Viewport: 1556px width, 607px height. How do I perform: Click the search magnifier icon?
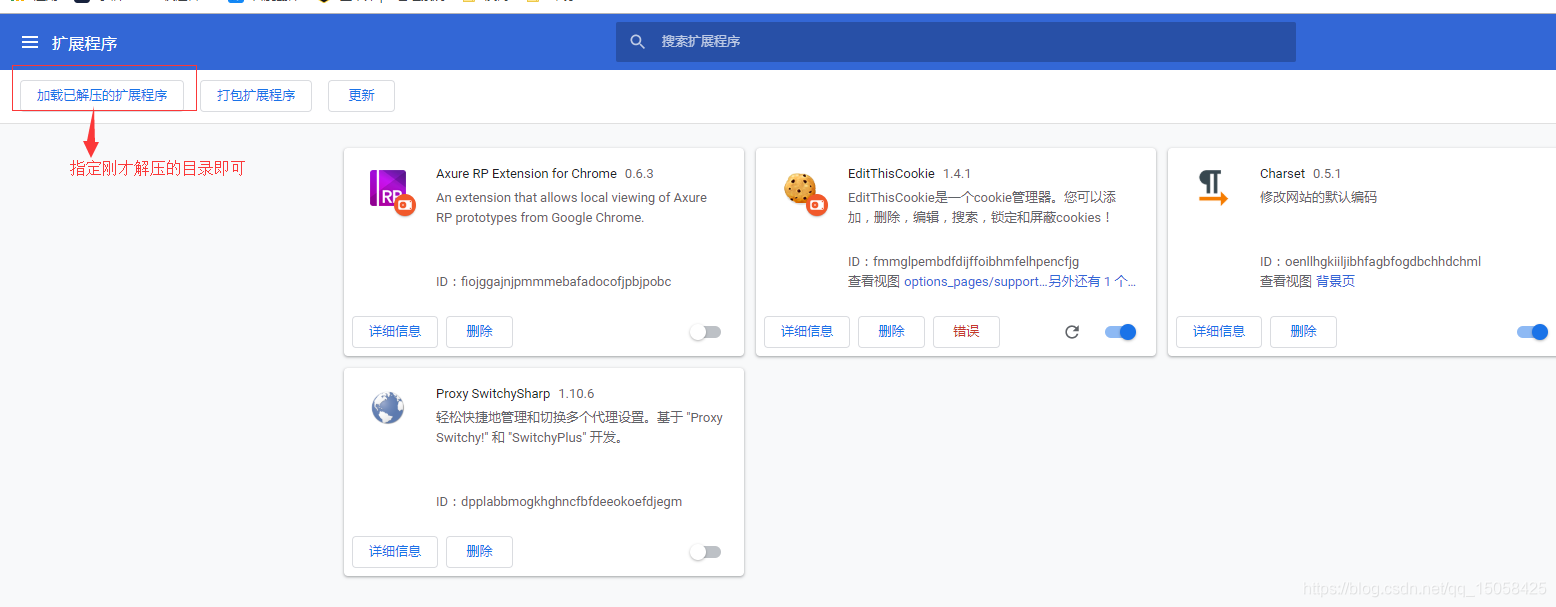coord(638,42)
